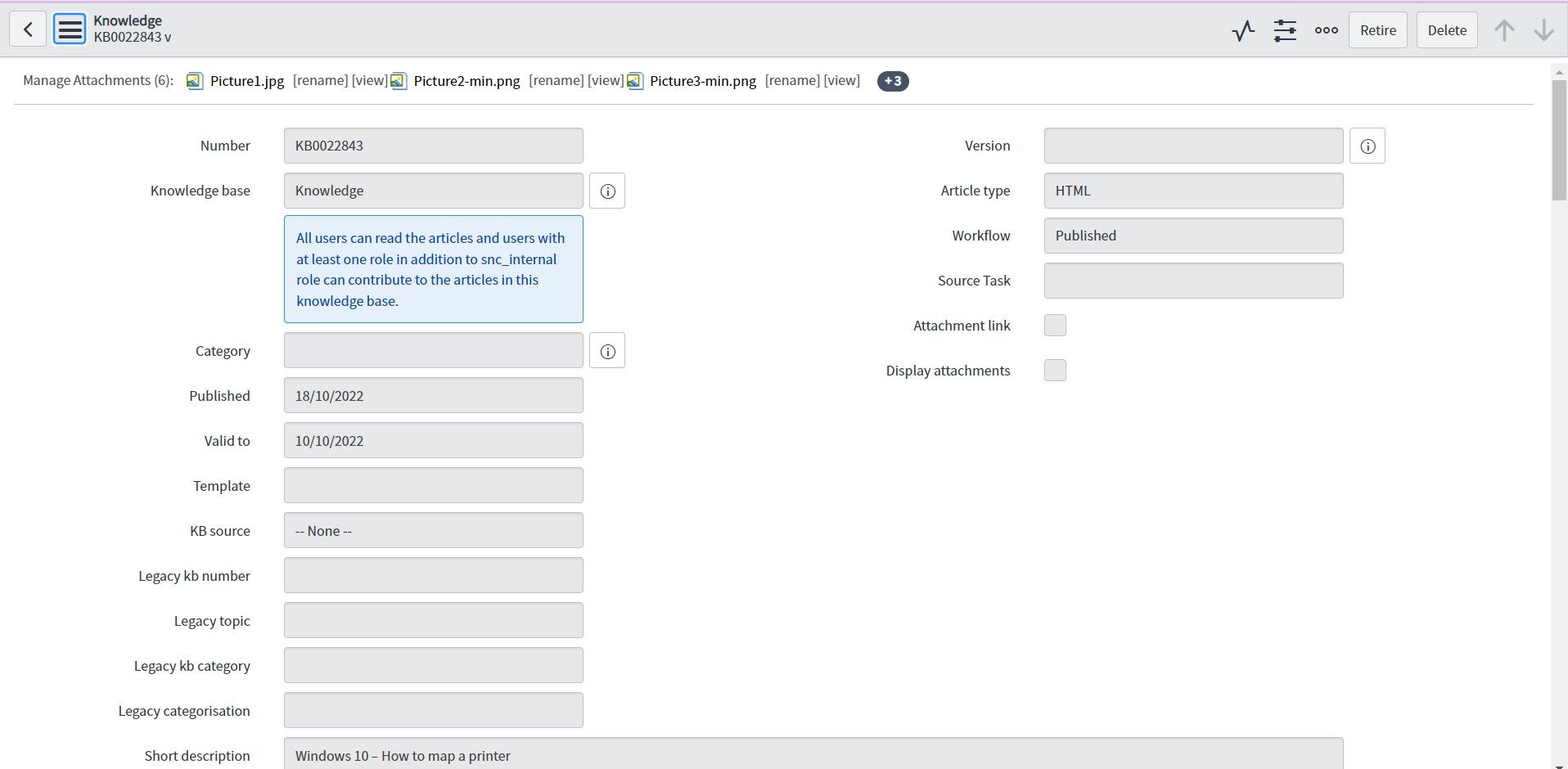Click the personalize form settings icon
The image size is (1568, 769).
(x=1285, y=31)
